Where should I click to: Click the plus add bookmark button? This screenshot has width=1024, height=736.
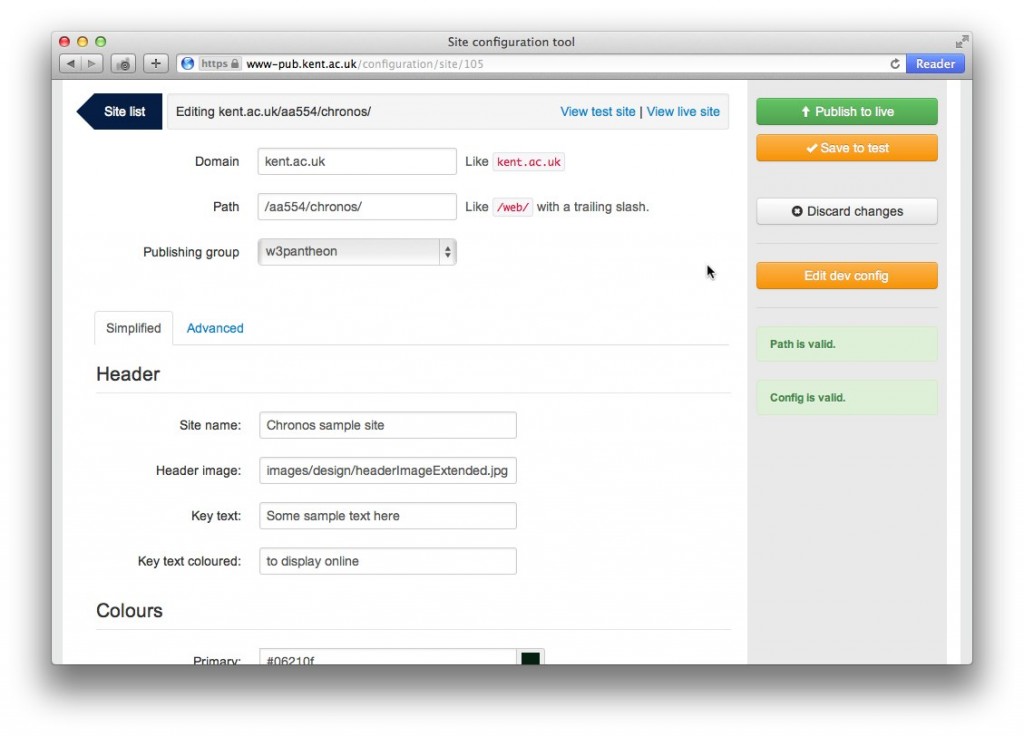155,64
